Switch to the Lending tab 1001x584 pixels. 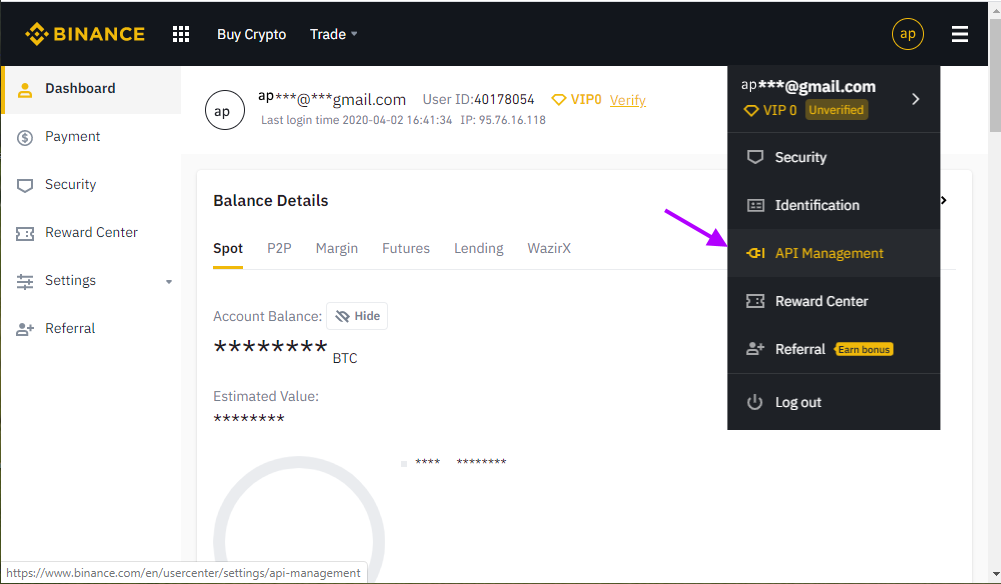pos(479,248)
